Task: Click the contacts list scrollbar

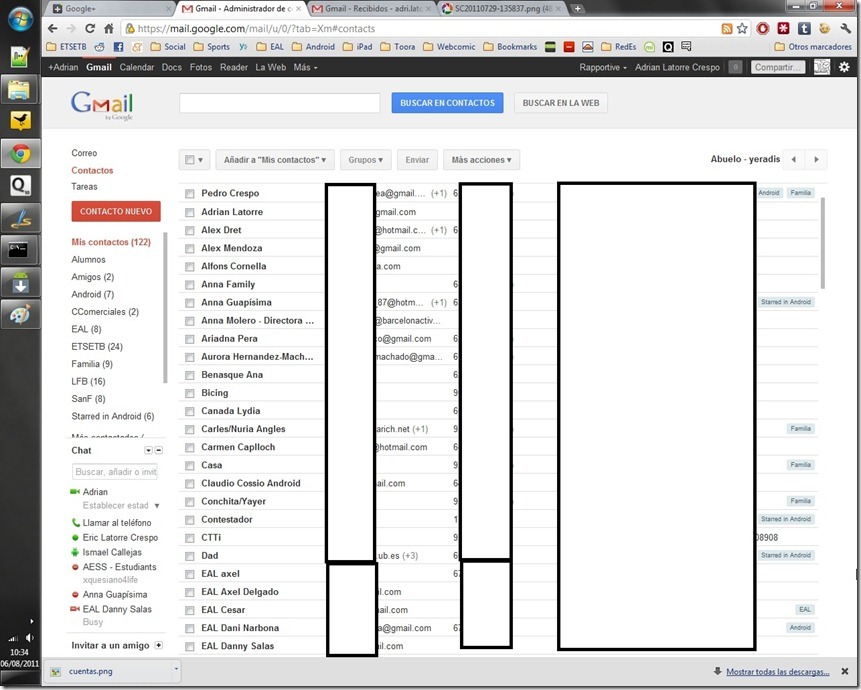Action: click(823, 243)
